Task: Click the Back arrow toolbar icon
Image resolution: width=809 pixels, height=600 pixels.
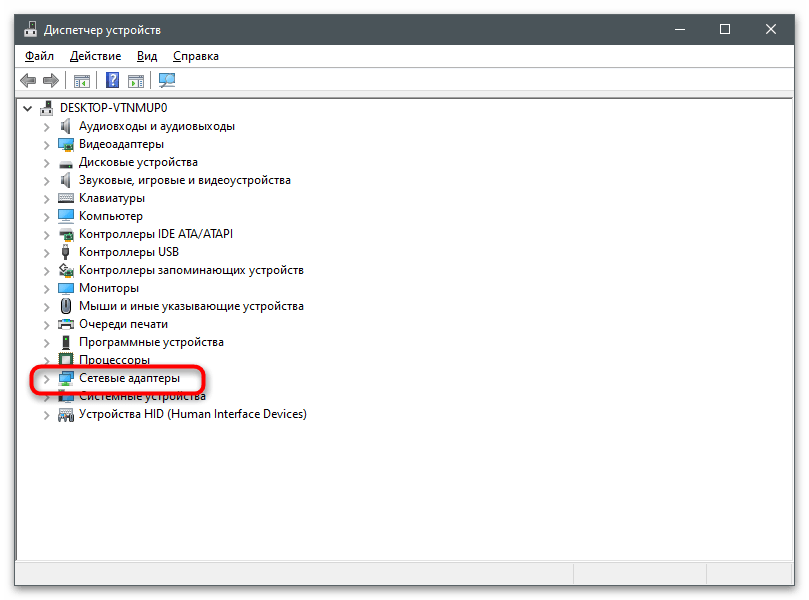Action: click(28, 80)
